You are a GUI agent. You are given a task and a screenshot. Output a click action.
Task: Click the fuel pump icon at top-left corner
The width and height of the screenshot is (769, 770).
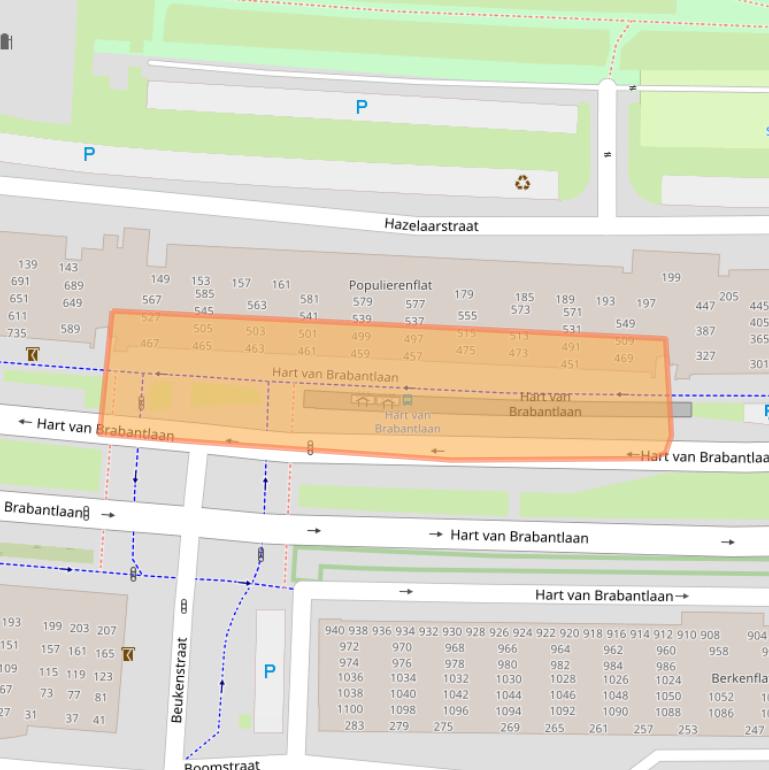5,41
